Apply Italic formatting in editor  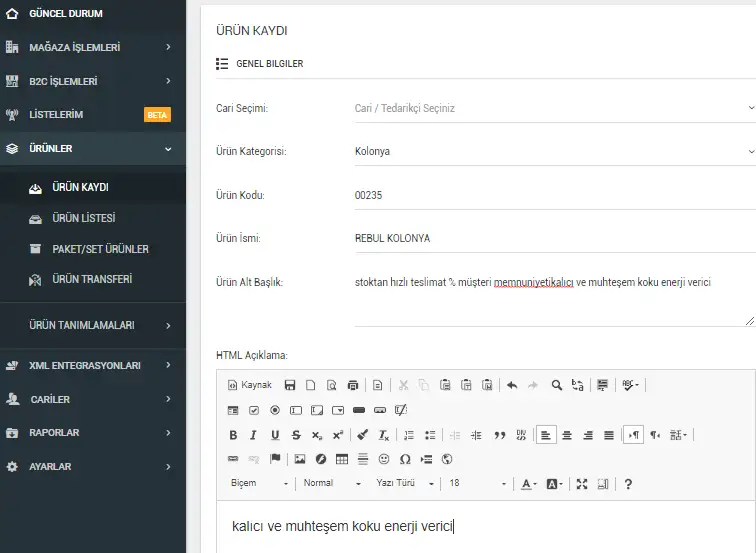[254, 435]
